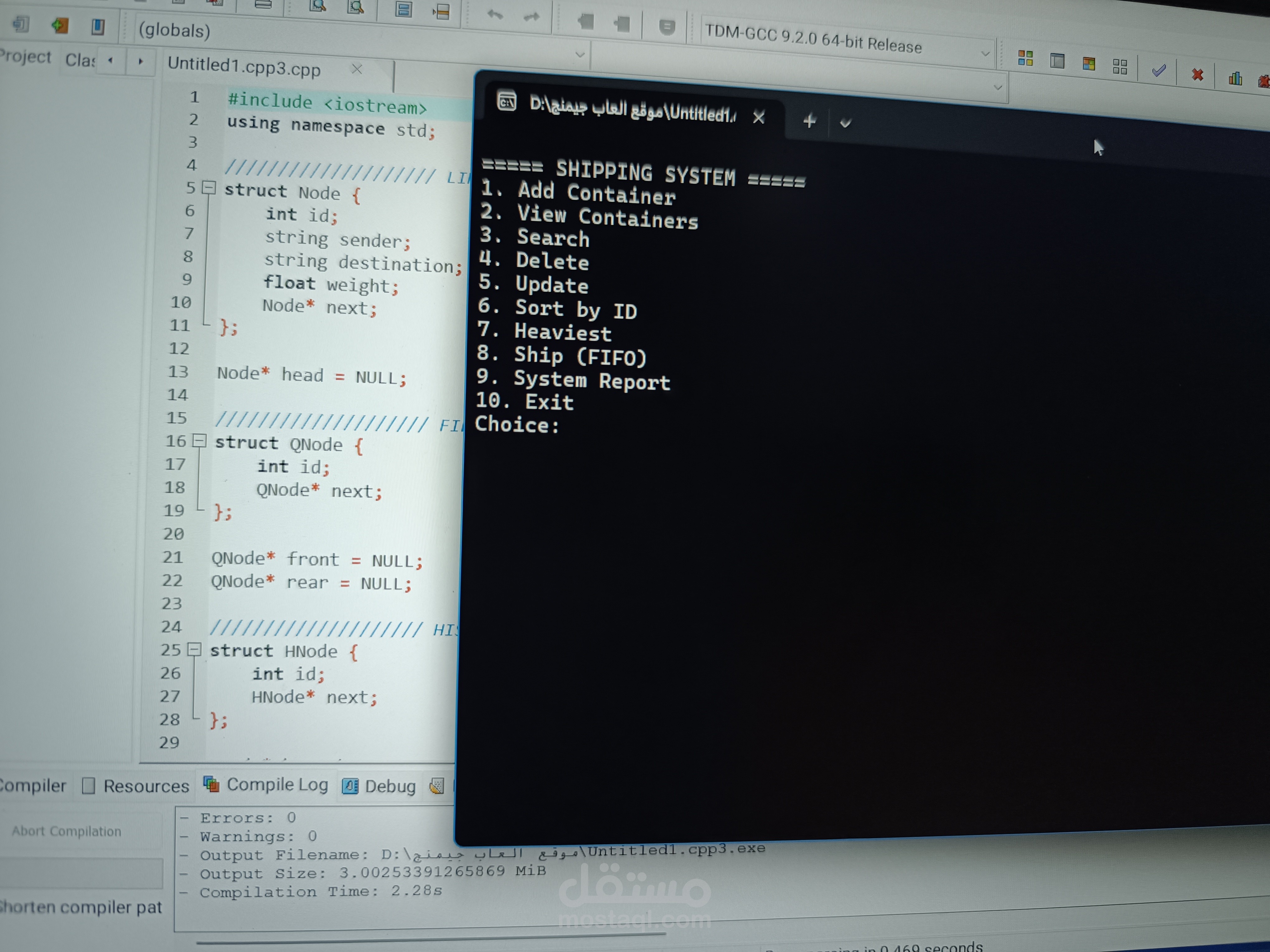Close the Untitled1 console tab
This screenshot has width=1270, height=952.
click(759, 118)
